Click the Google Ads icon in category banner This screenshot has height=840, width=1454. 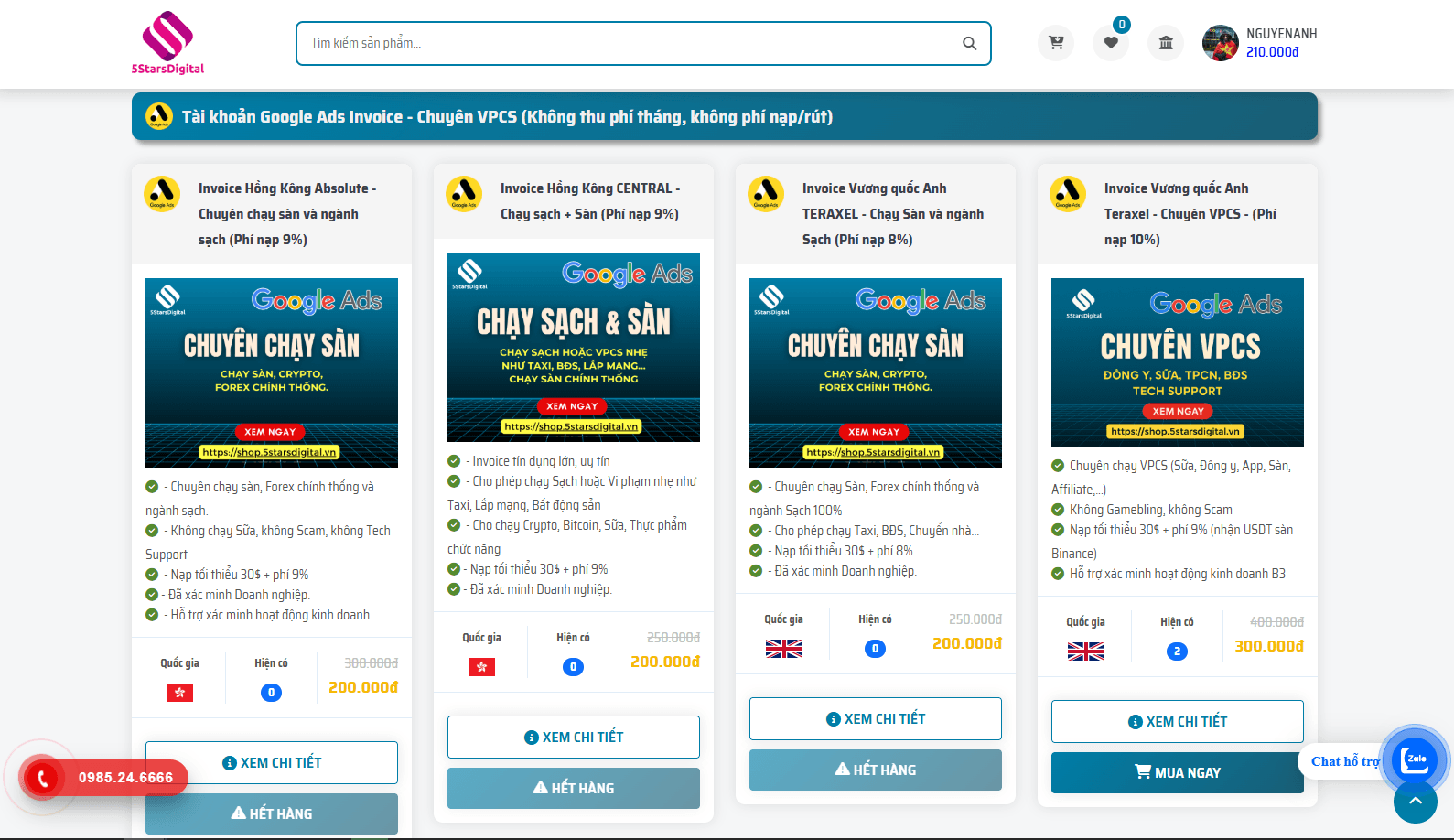(159, 116)
